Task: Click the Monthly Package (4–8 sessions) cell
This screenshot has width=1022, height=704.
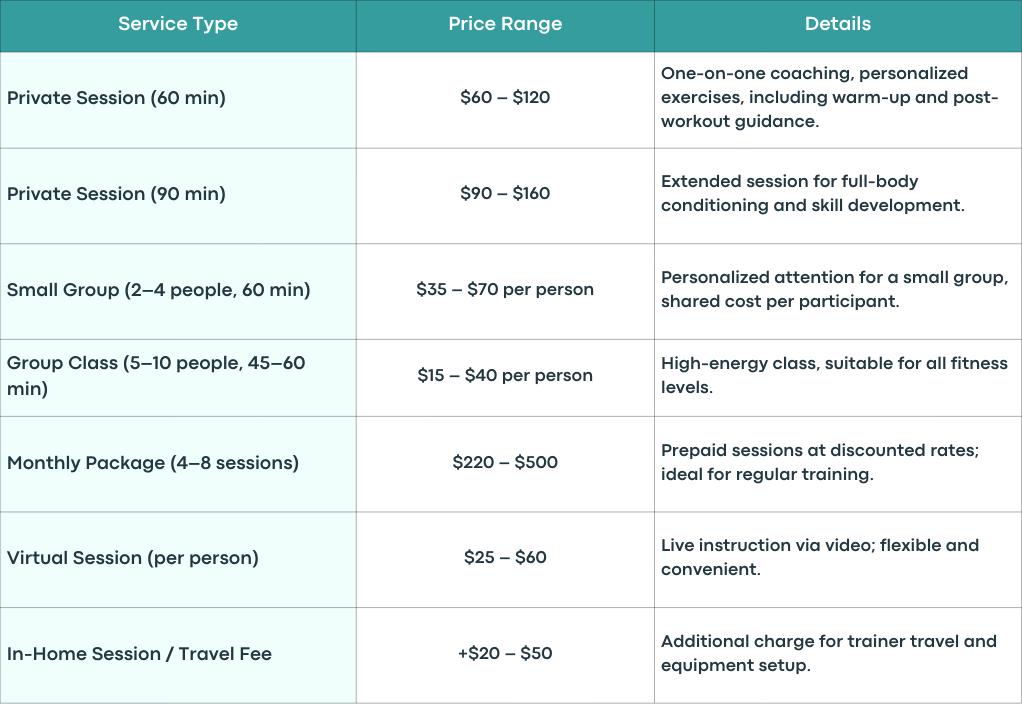Action: point(178,464)
